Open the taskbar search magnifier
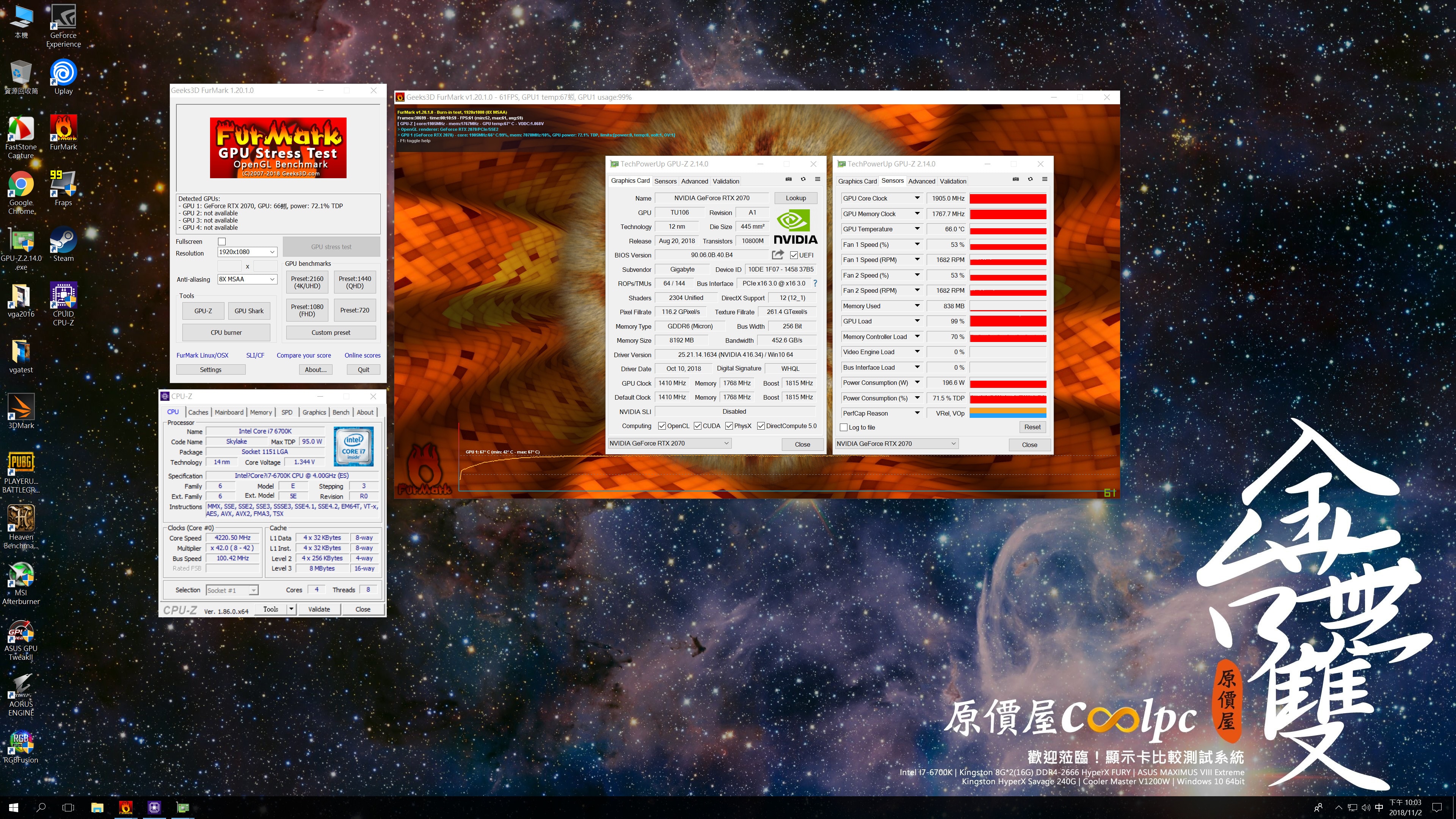This screenshot has height=819, width=1456. [x=41, y=808]
